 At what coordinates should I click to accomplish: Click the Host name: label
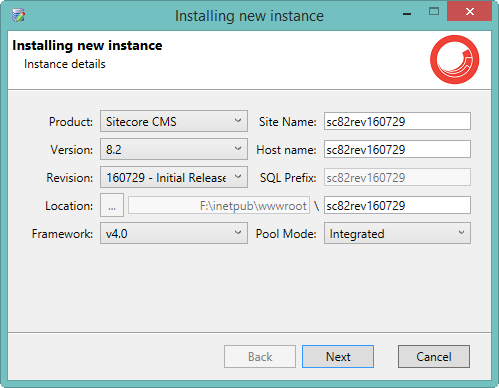286,150
